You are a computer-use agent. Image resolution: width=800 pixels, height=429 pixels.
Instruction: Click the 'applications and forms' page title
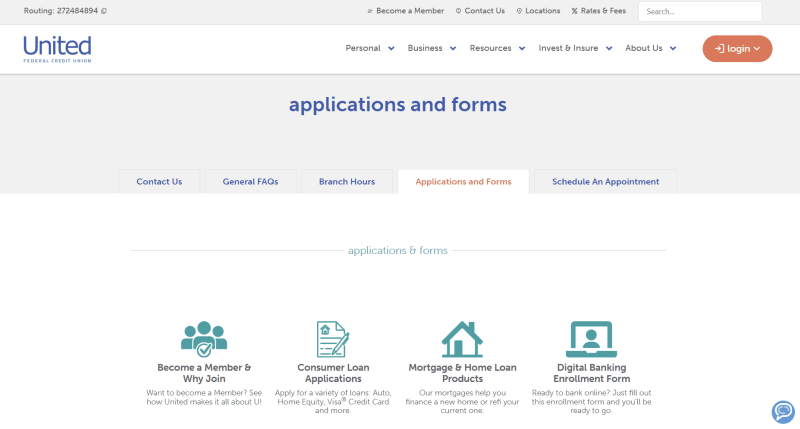coord(397,105)
